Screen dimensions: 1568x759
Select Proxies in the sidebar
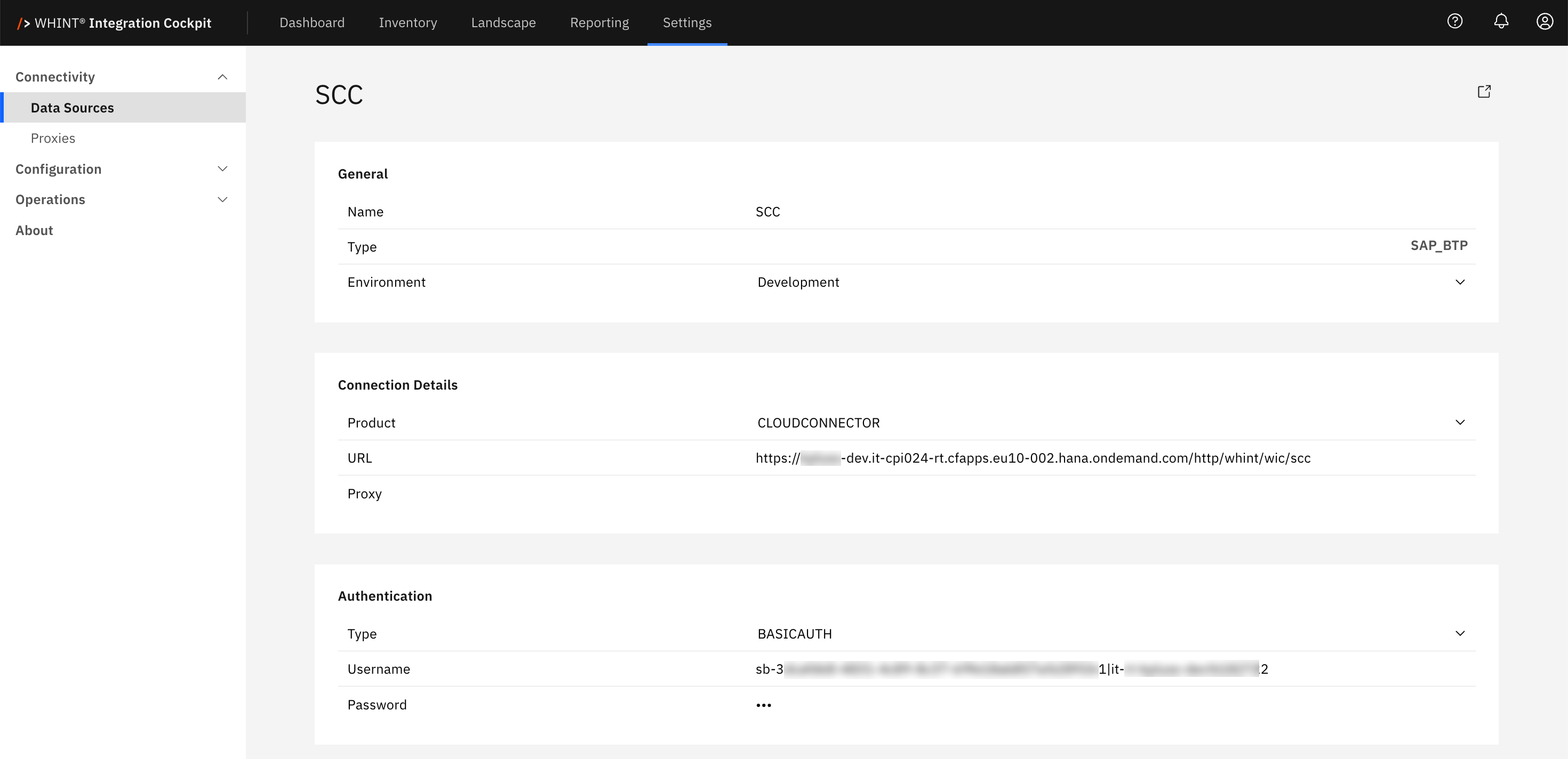click(x=53, y=139)
